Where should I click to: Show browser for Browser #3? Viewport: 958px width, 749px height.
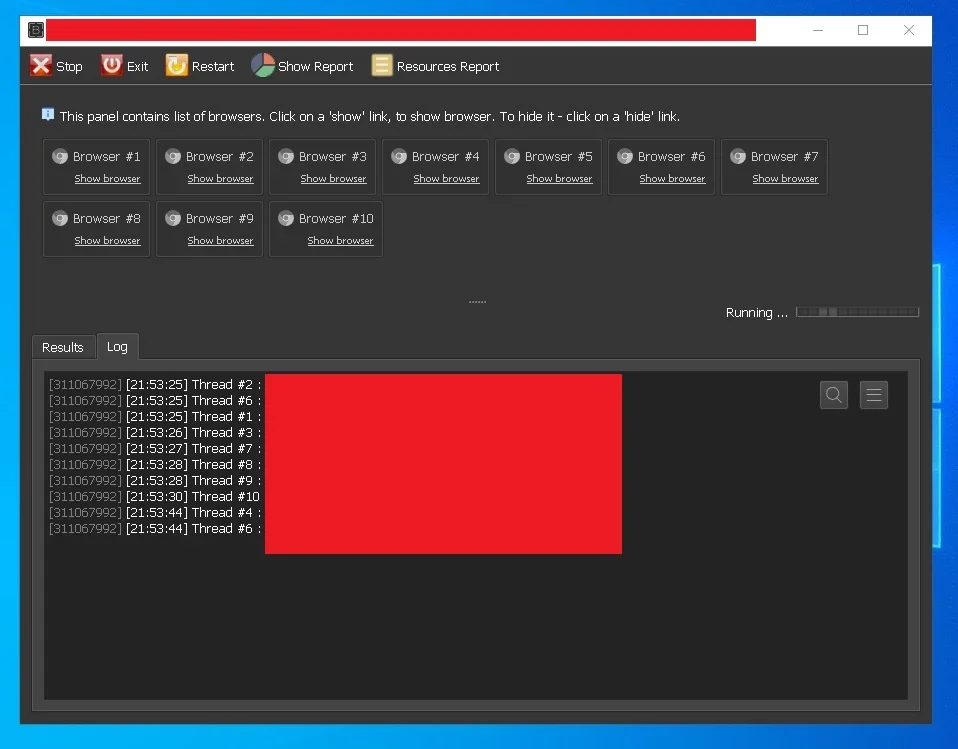pos(334,178)
